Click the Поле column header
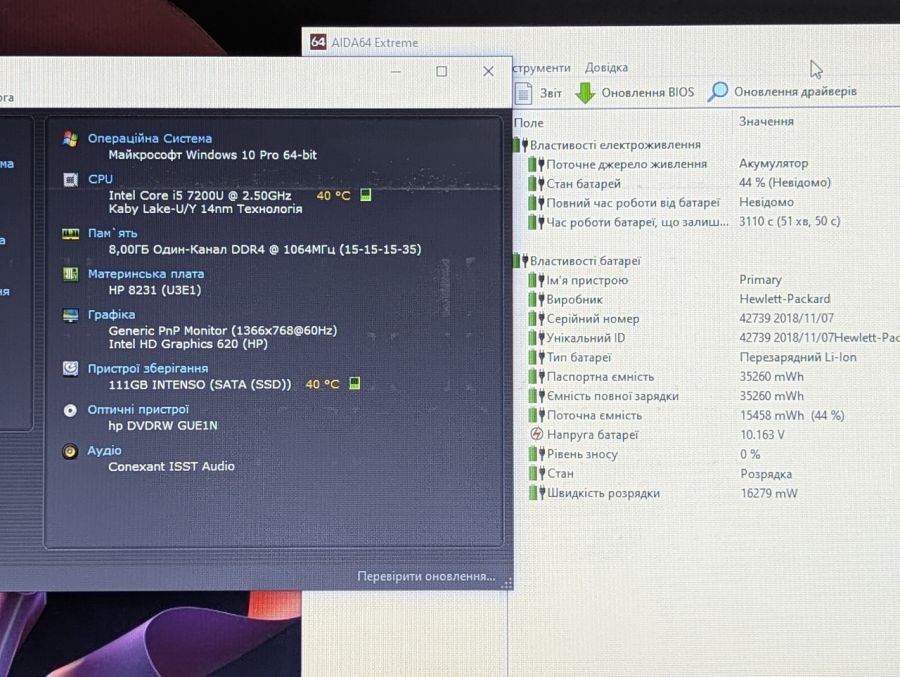The width and height of the screenshot is (900, 677). point(529,123)
